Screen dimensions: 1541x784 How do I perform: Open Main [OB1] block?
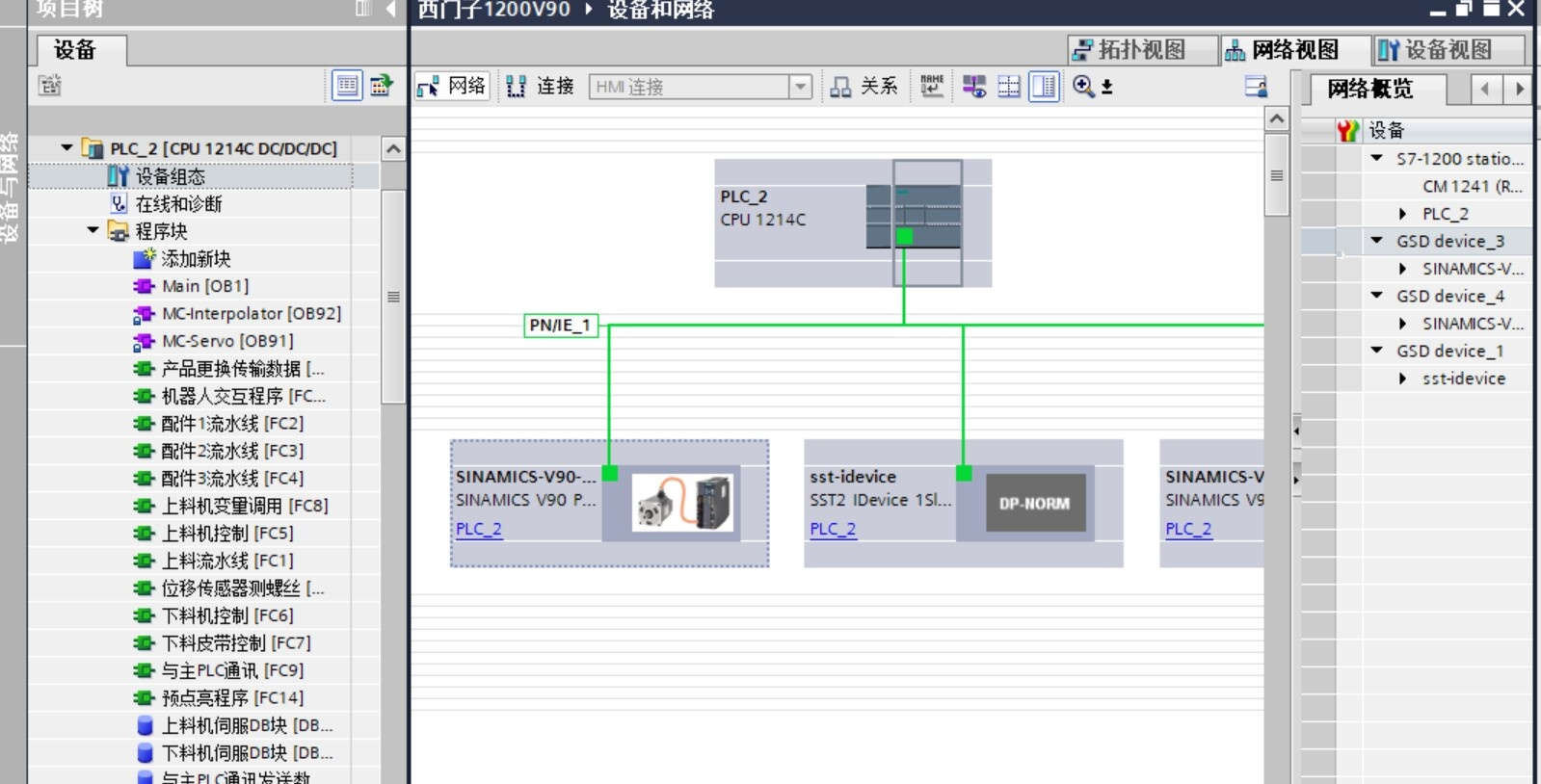204,286
